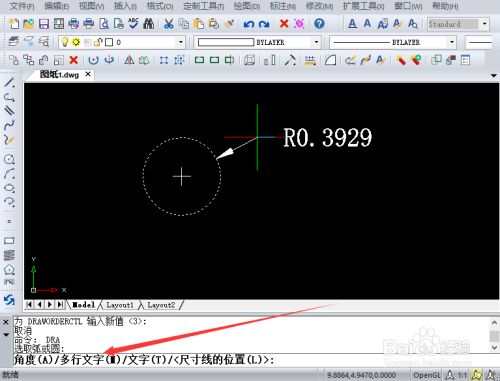Screen dimensions: 500x381
Task: Click the Paste clipboard icon
Action: point(199,24)
